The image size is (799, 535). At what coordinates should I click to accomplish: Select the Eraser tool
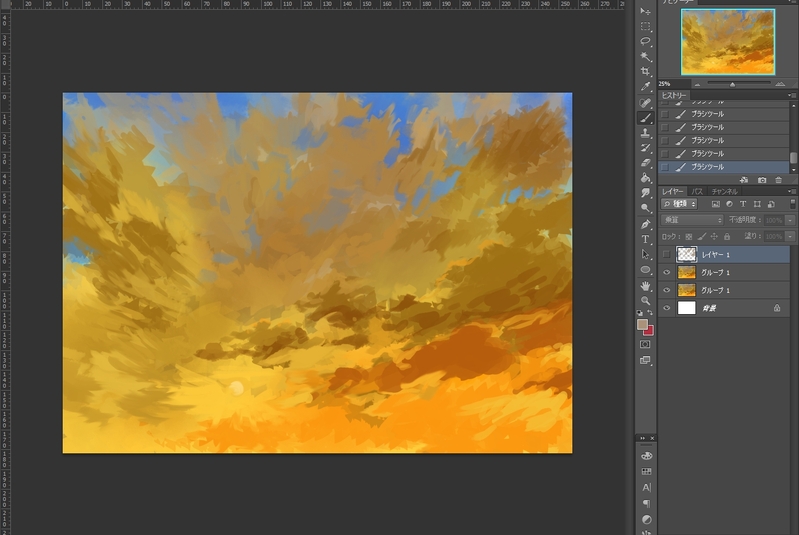[x=645, y=163]
